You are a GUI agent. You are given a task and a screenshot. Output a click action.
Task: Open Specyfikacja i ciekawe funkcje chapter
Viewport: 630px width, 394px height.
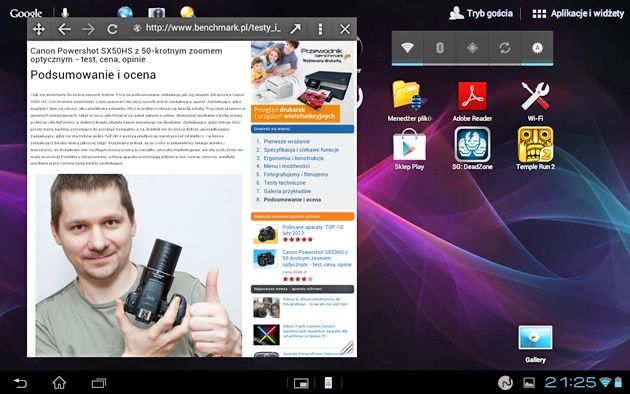(301, 150)
